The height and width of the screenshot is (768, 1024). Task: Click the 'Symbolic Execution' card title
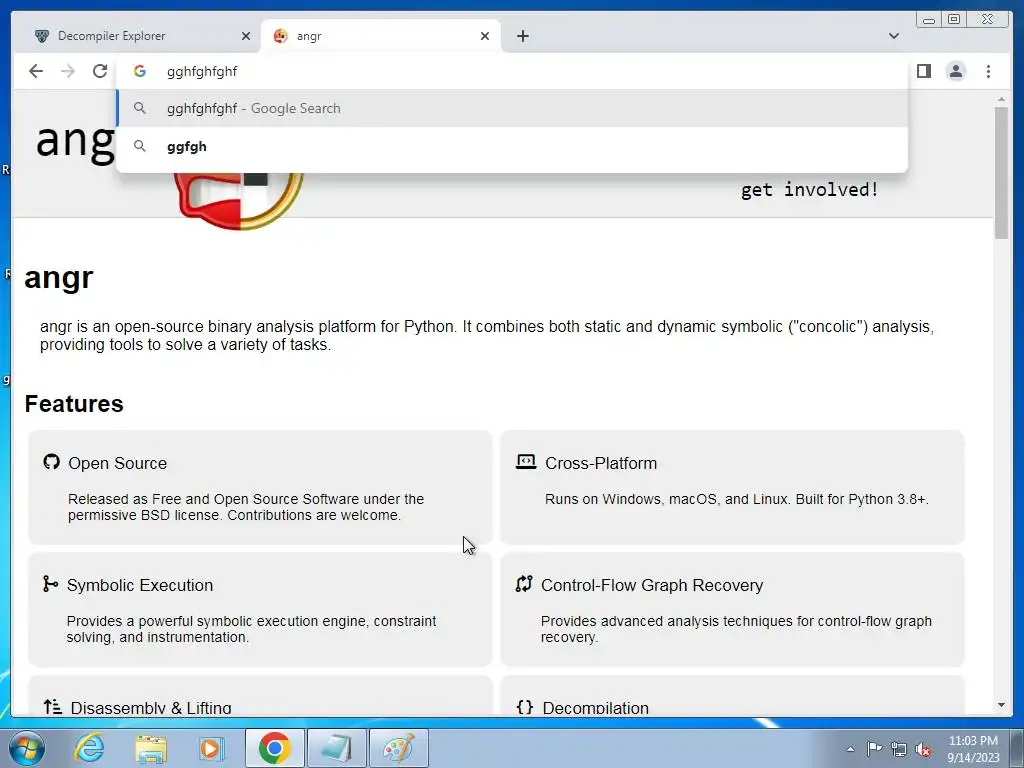tap(140, 585)
